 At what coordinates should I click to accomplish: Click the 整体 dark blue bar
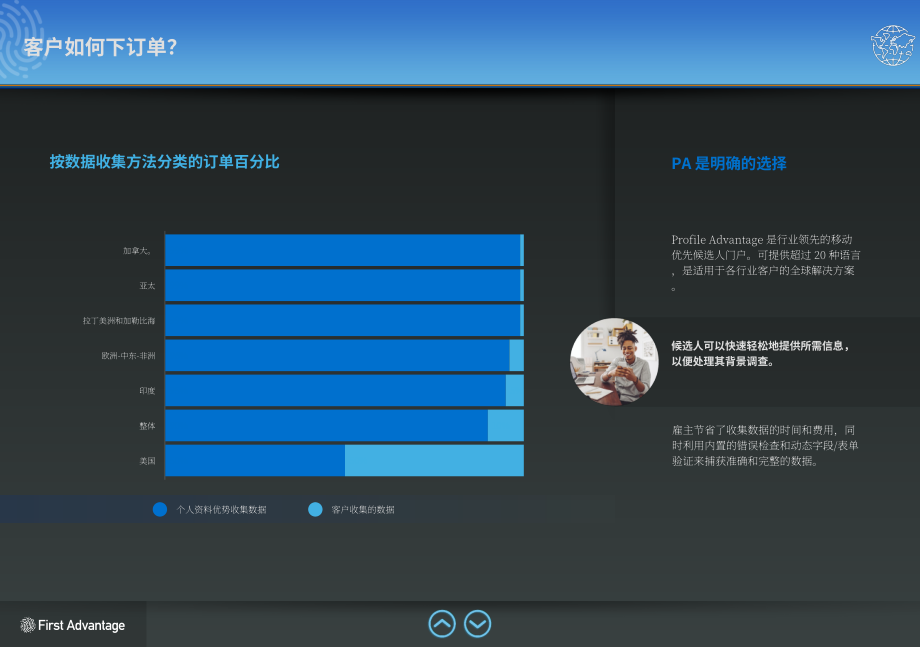pos(326,425)
